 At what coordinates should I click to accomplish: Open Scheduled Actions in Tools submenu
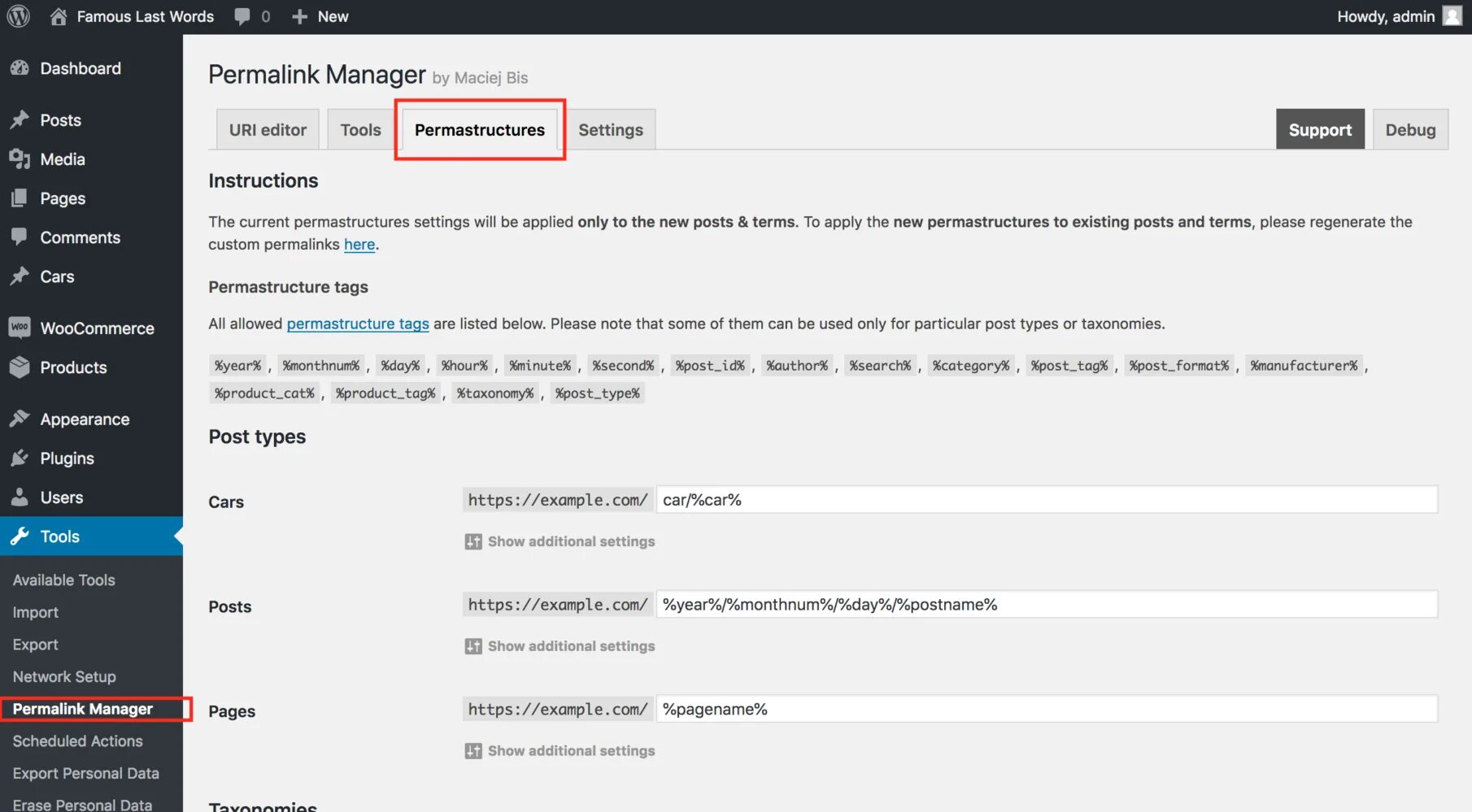pyautogui.click(x=78, y=741)
